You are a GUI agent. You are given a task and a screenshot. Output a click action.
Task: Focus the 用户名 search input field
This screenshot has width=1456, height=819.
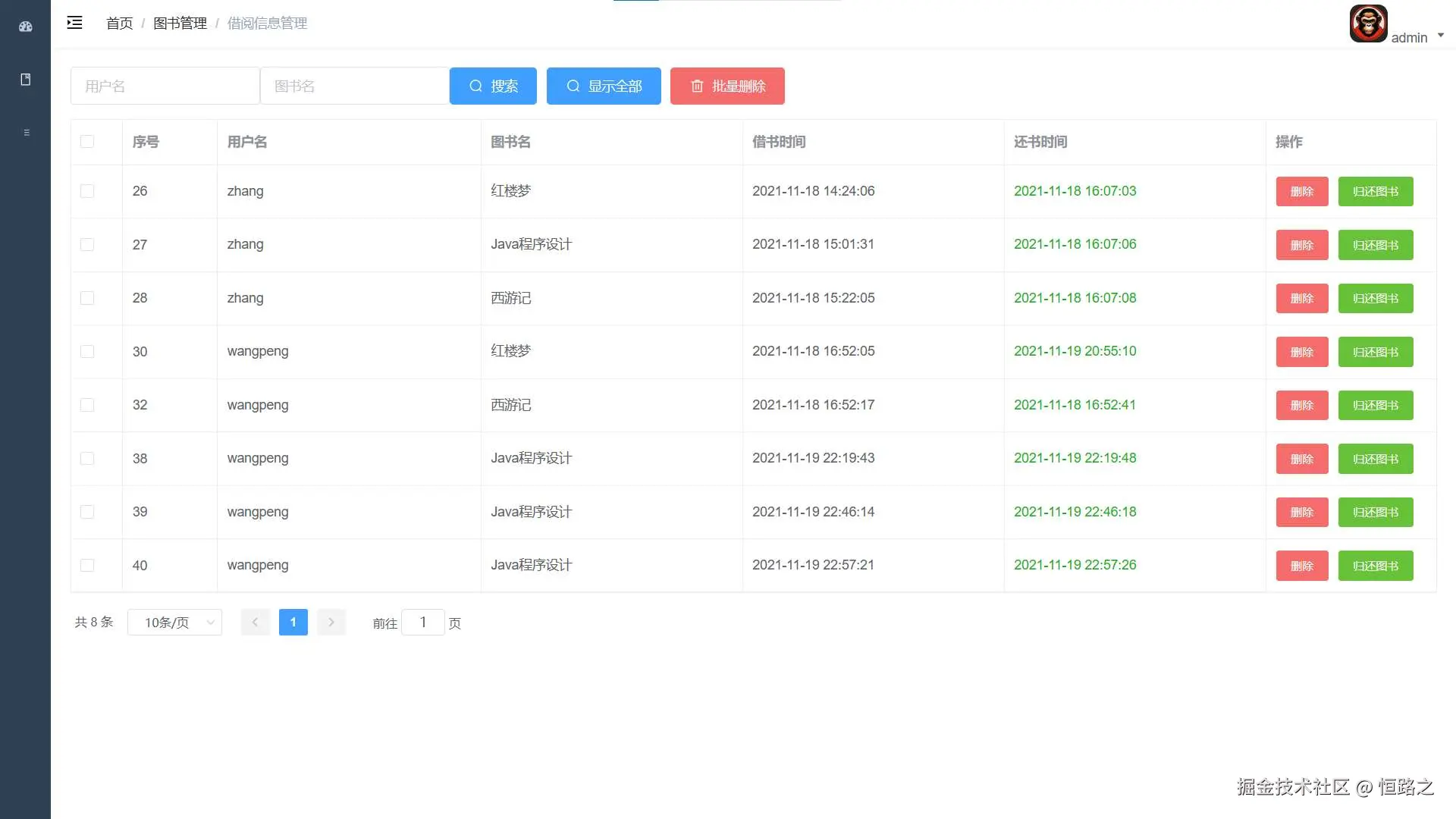click(165, 86)
